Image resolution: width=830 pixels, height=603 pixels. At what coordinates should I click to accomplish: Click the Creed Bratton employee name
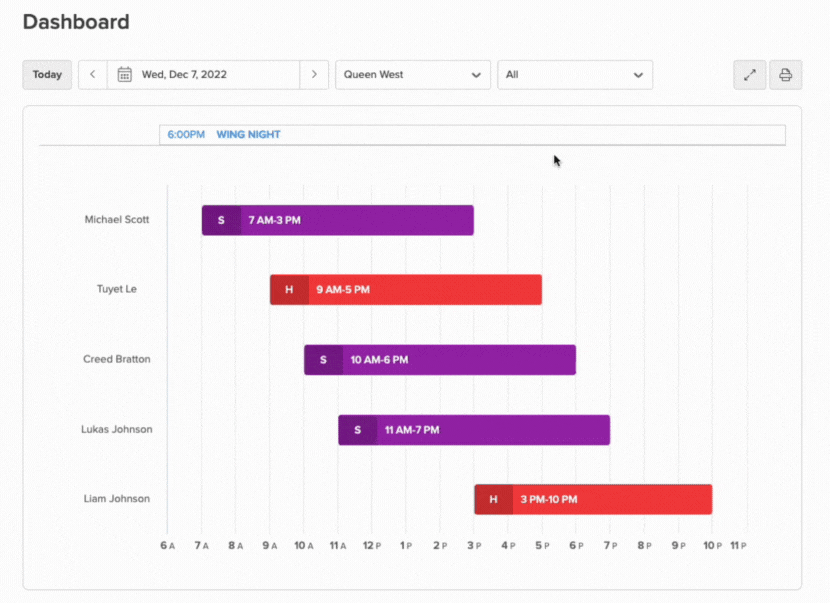(117, 359)
